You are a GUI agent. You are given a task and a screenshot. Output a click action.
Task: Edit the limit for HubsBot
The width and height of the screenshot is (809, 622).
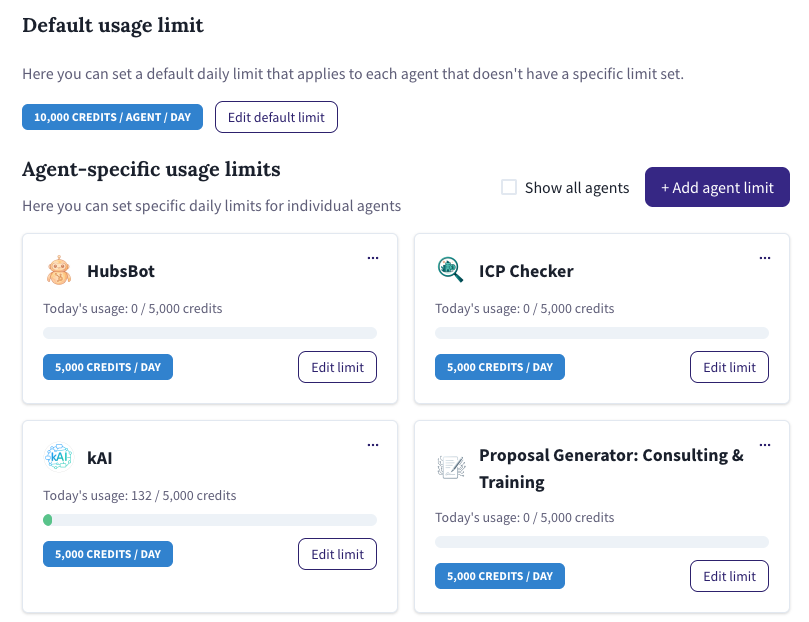click(x=337, y=367)
